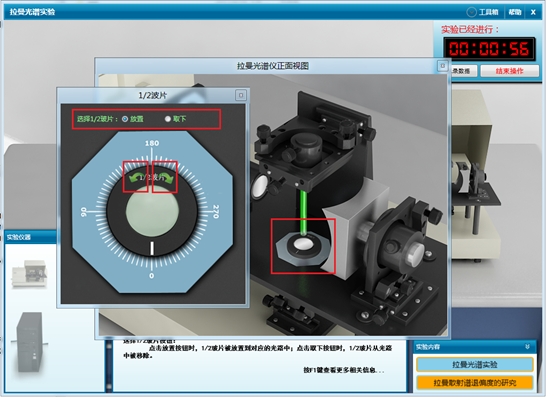Collapse the 实验内容 panel
This screenshot has width=546, height=397.
point(527,347)
